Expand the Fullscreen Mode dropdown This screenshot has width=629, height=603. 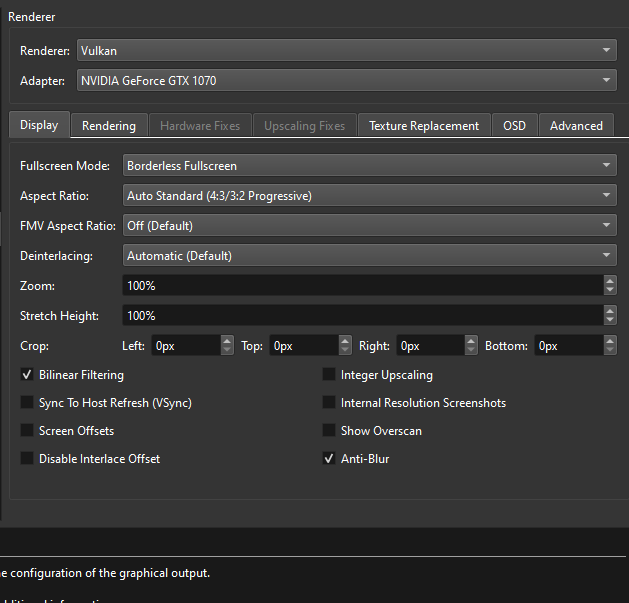[369, 165]
